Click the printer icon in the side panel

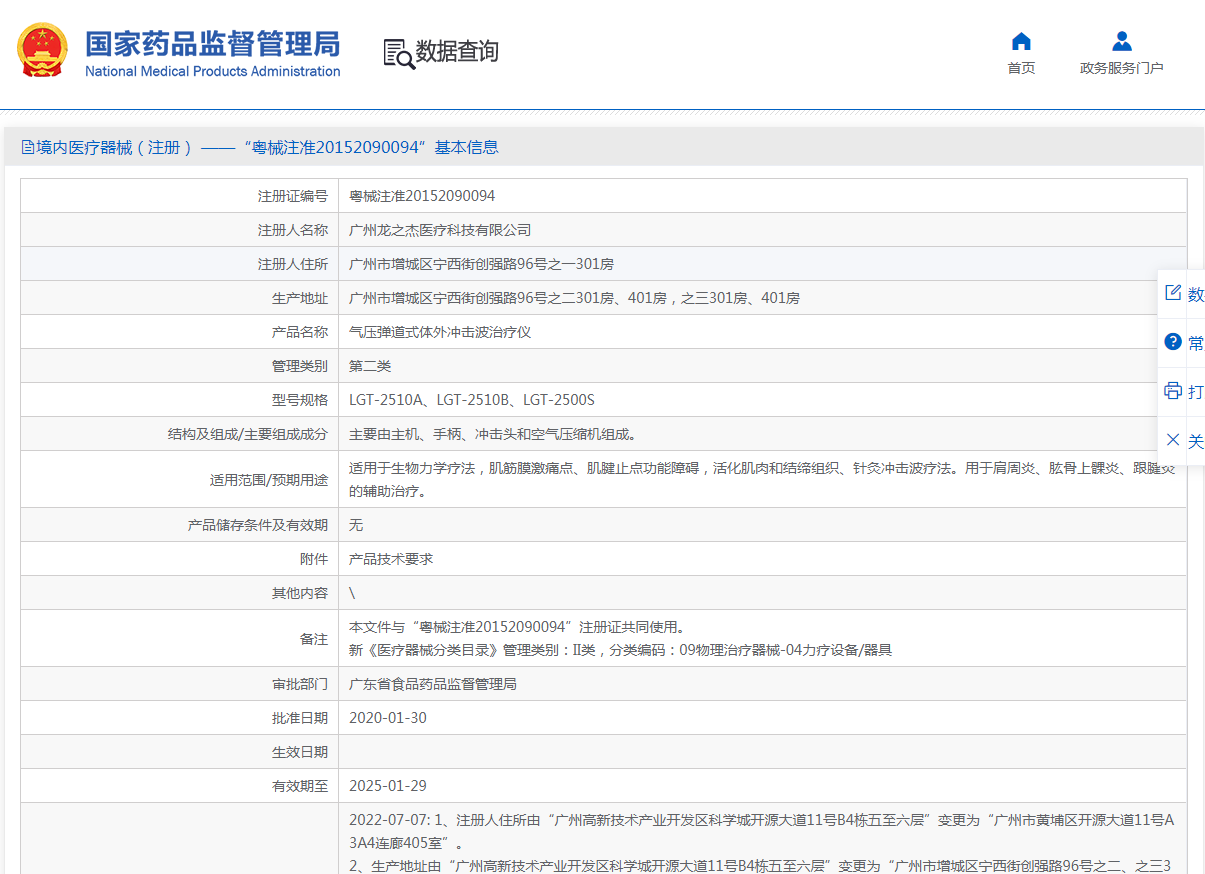pyautogui.click(x=1173, y=391)
